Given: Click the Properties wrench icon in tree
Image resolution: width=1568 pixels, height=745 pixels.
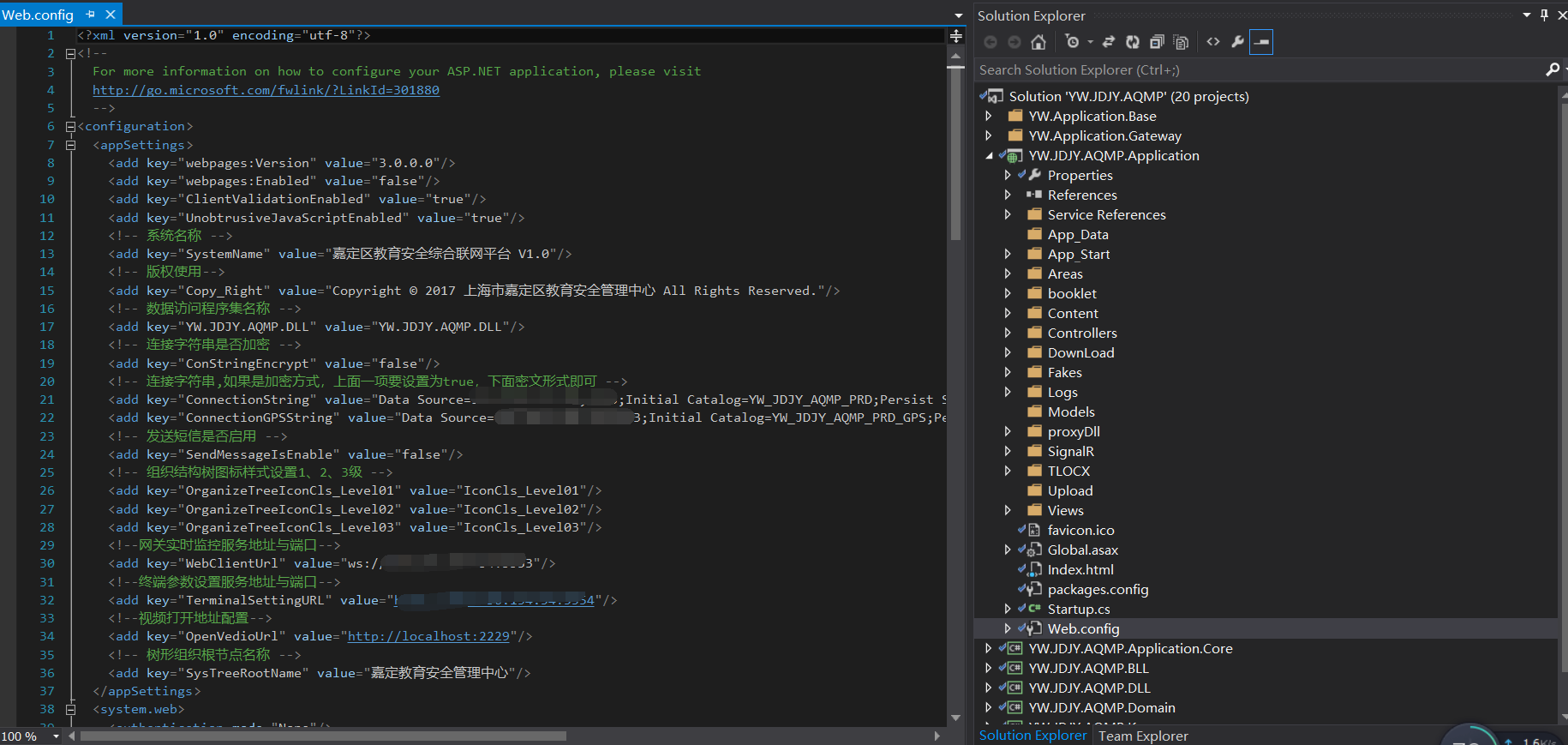Looking at the screenshot, I should point(1034,175).
